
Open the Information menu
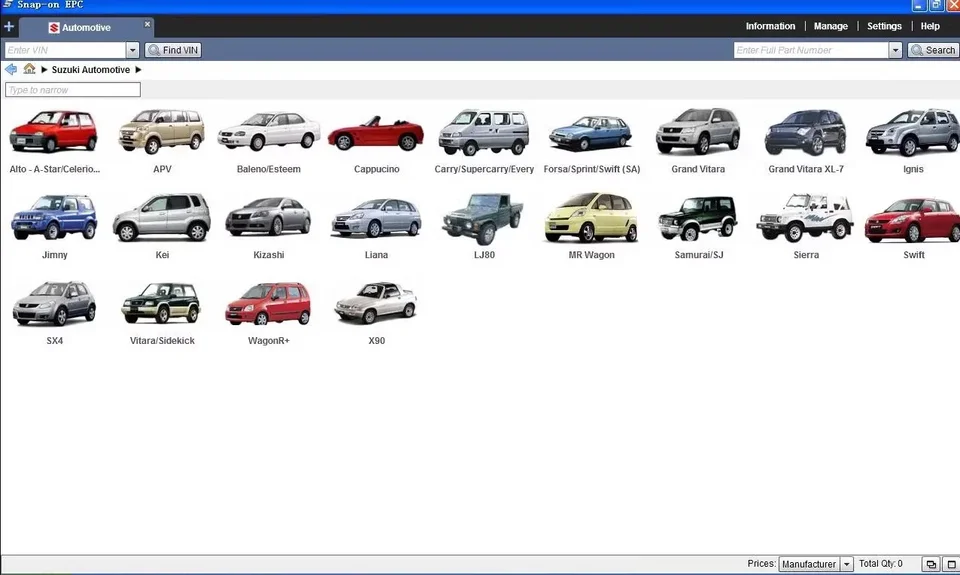coord(770,26)
